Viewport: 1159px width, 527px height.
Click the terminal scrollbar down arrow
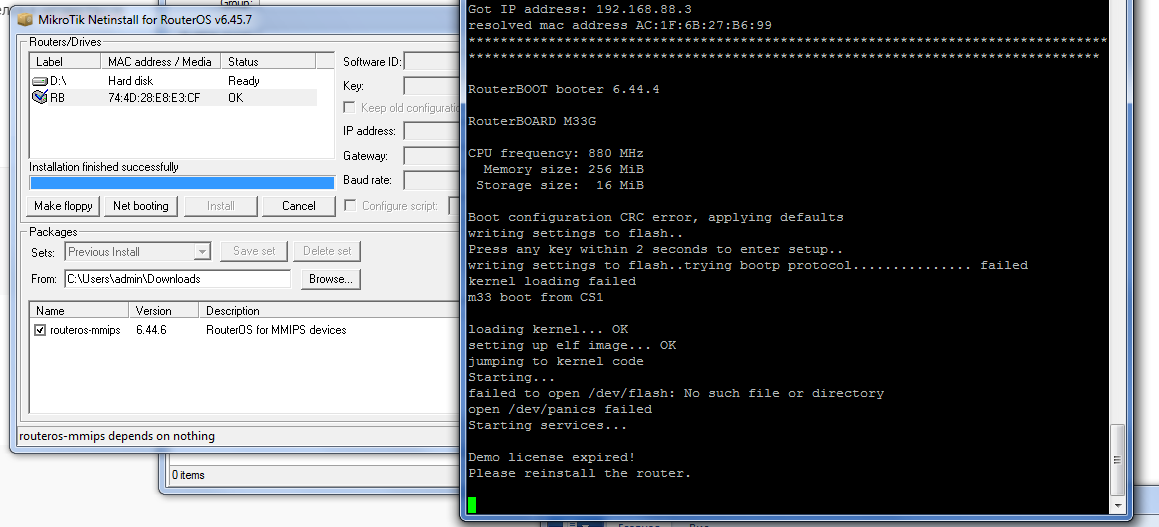click(1118, 506)
